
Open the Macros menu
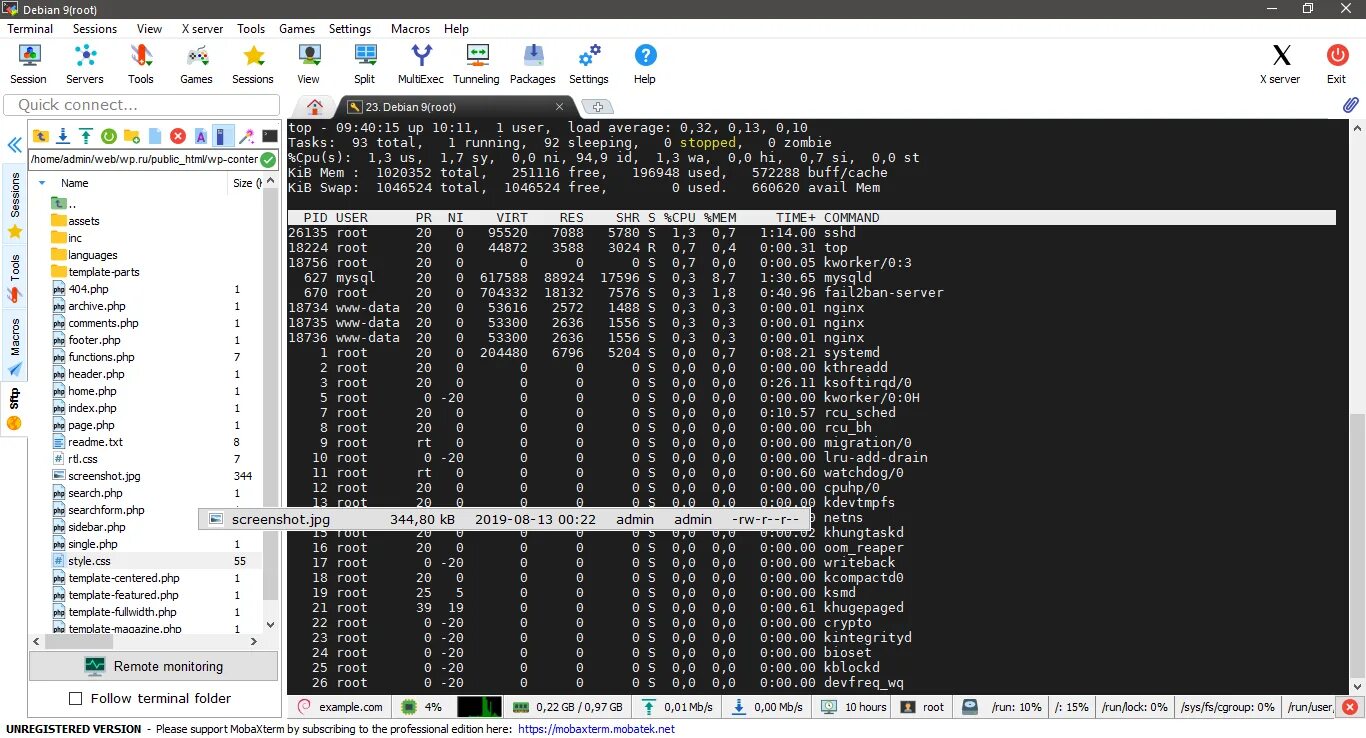pyautogui.click(x=410, y=29)
